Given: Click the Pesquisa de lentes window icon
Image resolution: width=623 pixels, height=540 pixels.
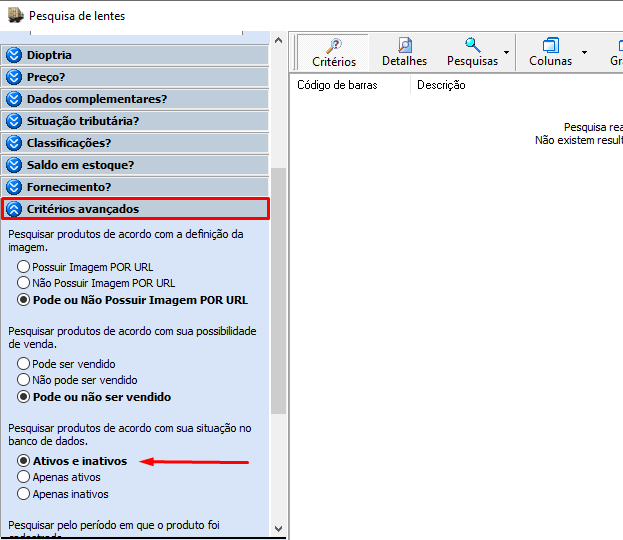Looking at the screenshot, I should [x=14, y=16].
